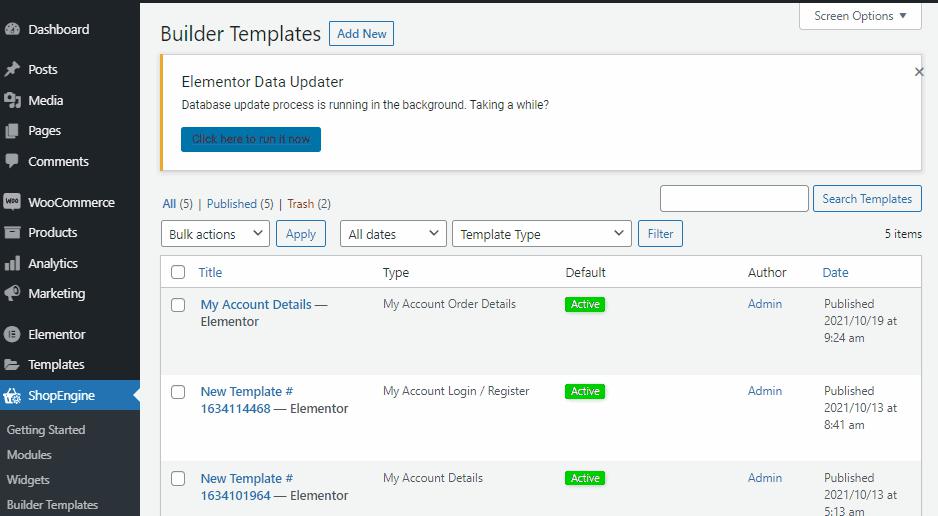This screenshot has height=516, width=938.
Task: Click the Apply button
Action: (301, 234)
